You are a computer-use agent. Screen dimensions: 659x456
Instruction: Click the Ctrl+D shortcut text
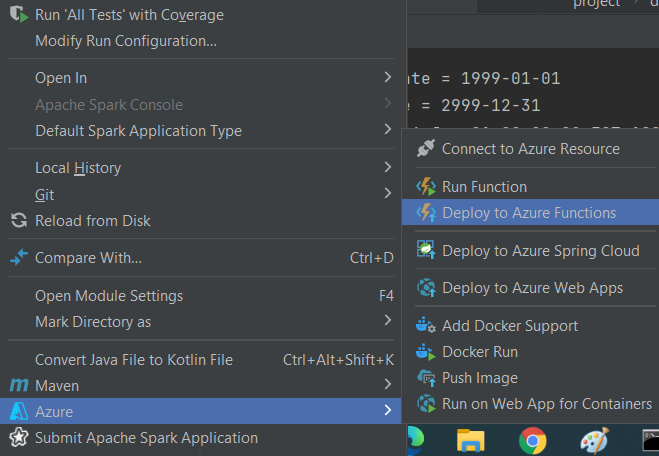[372, 258]
